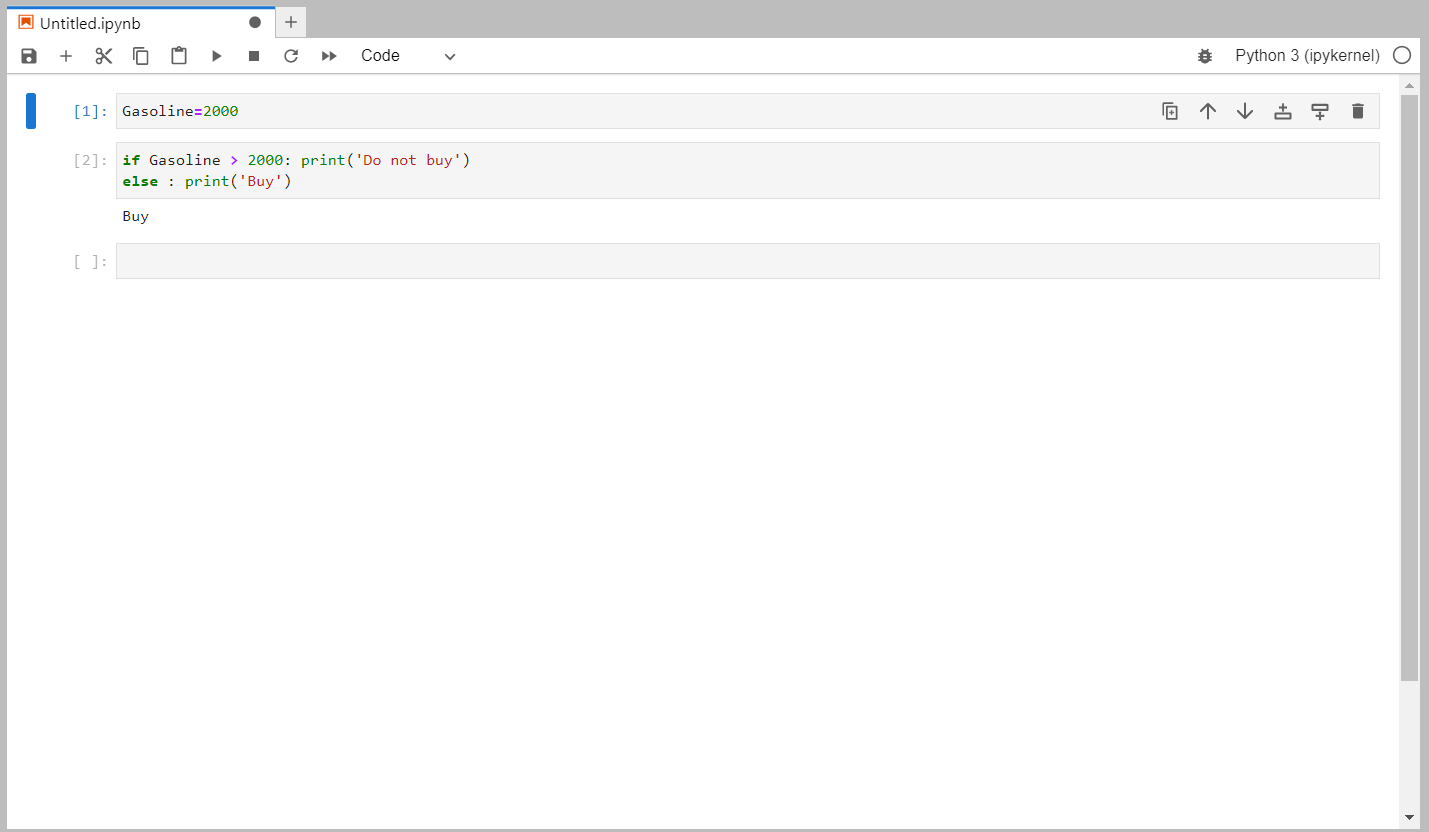Viewport: 1429px width, 832px height.
Task: Delete the Gasoline=2000 cell
Action: pyautogui.click(x=1357, y=111)
